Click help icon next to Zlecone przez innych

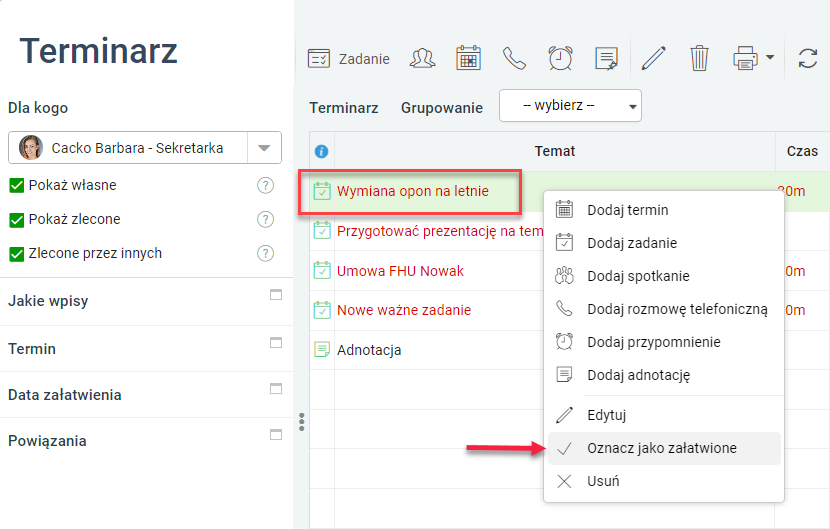[265, 253]
